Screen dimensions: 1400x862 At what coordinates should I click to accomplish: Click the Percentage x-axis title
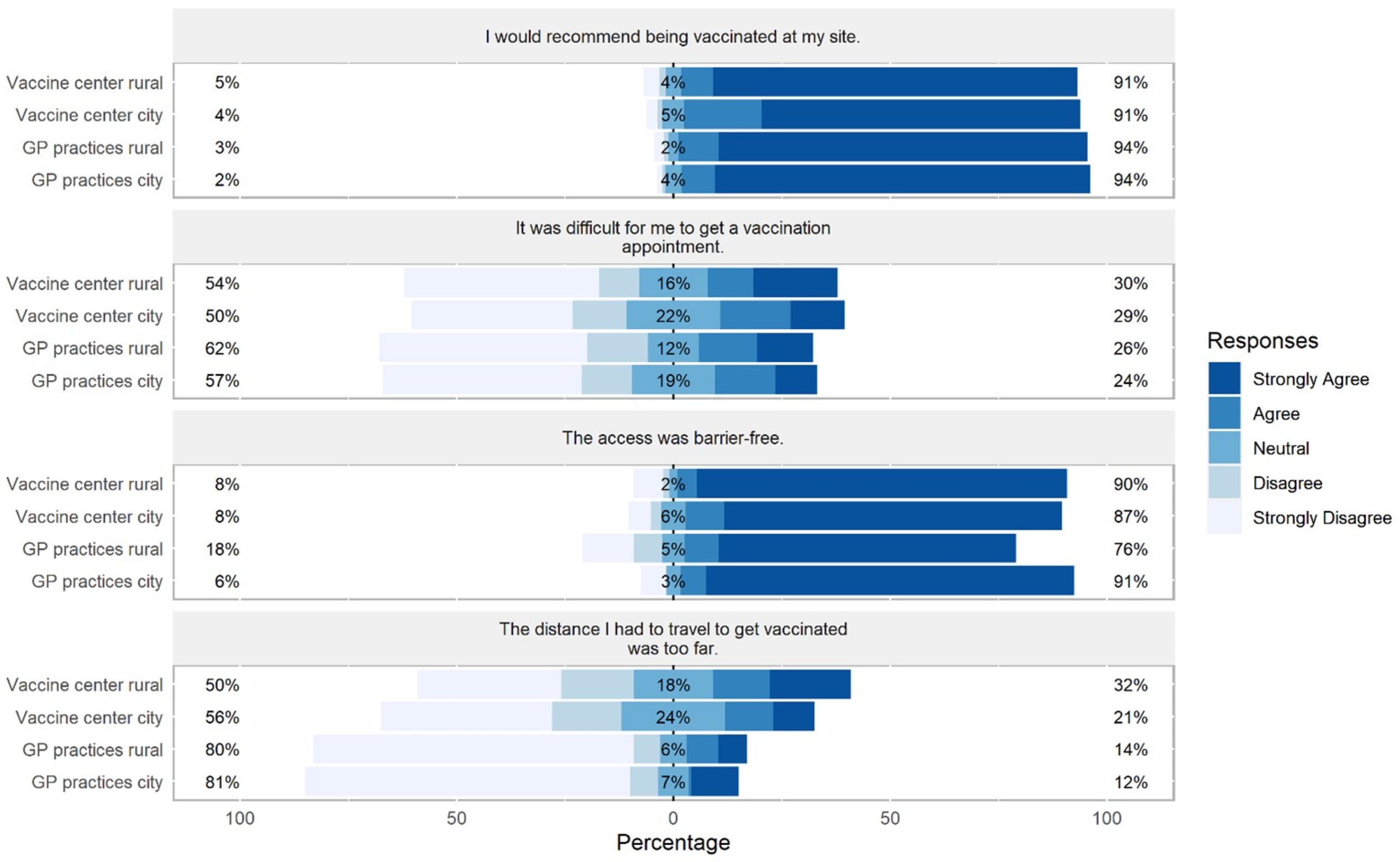673,843
